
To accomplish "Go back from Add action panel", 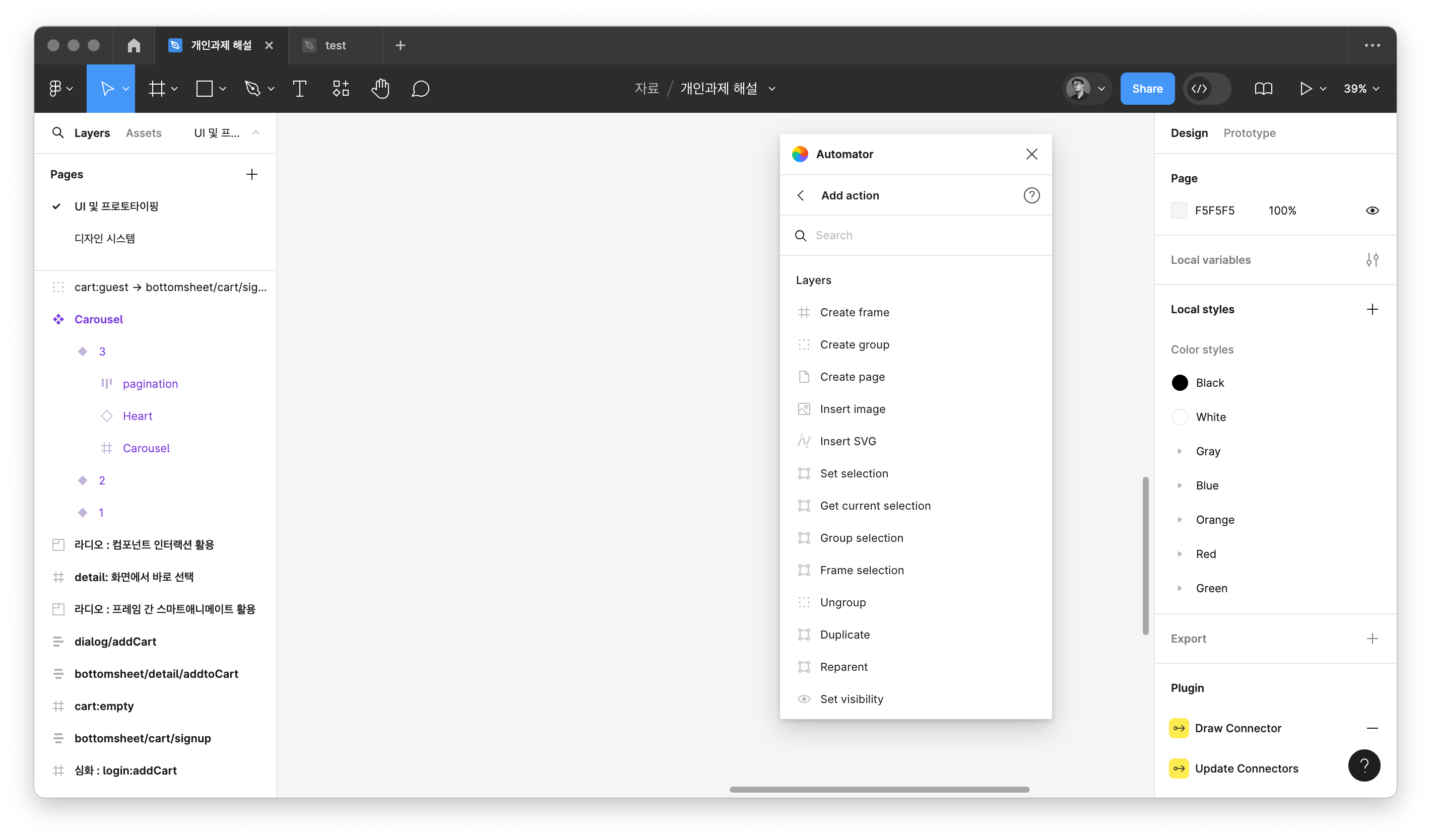I will pyautogui.click(x=801, y=195).
